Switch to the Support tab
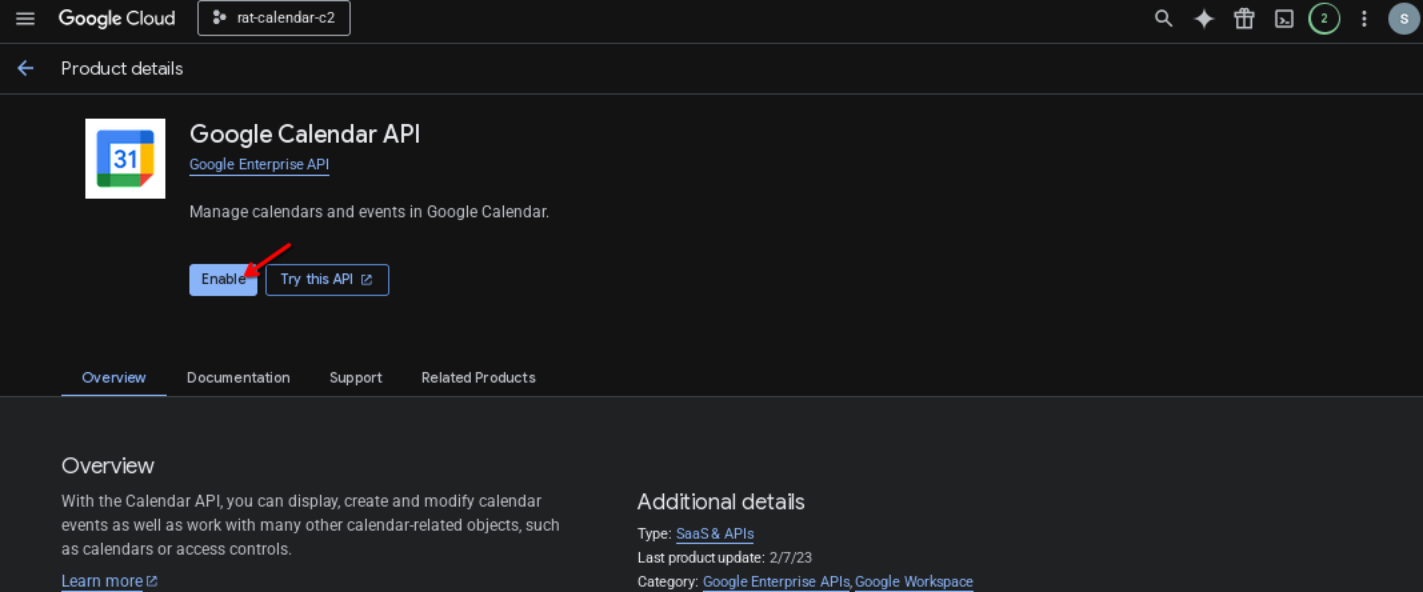Image resolution: width=1423 pixels, height=592 pixels. pyautogui.click(x=356, y=378)
